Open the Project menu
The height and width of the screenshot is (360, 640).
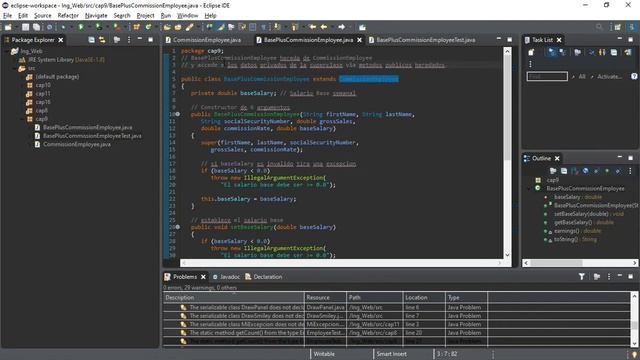[x=145, y=16]
